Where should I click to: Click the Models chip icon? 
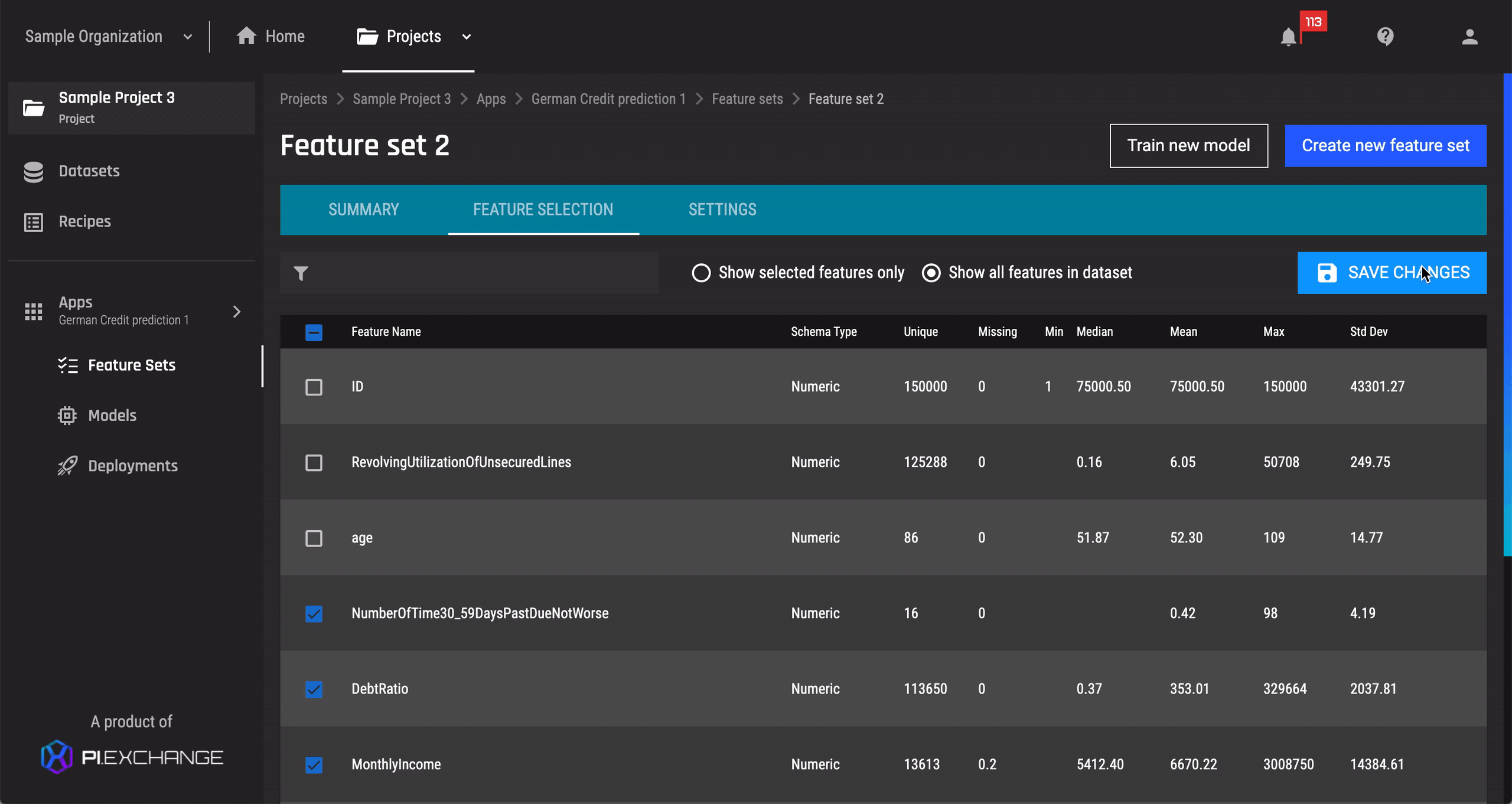[x=67, y=416]
